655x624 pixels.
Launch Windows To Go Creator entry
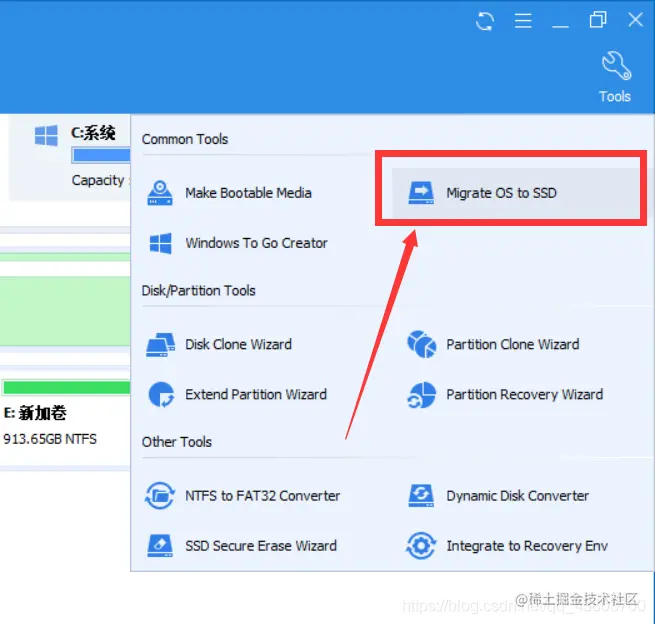(256, 243)
